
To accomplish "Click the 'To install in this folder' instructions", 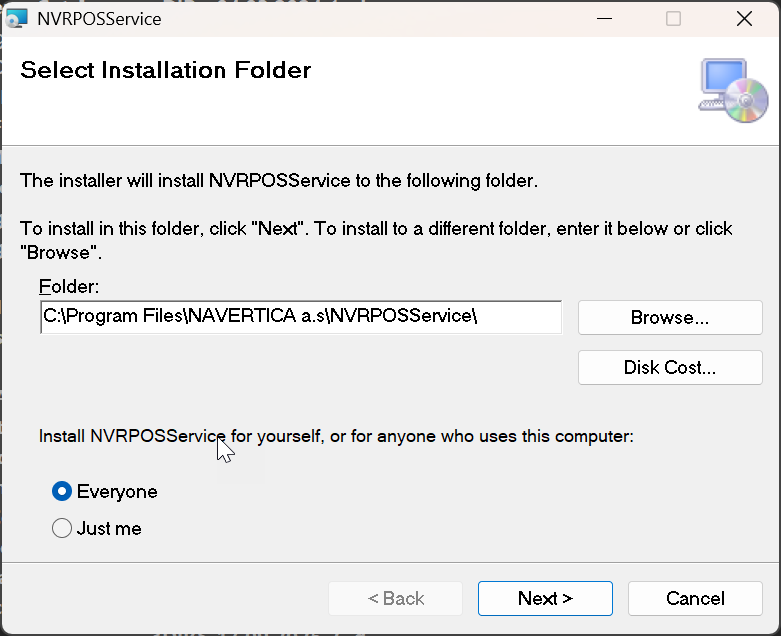I will click(x=376, y=229).
